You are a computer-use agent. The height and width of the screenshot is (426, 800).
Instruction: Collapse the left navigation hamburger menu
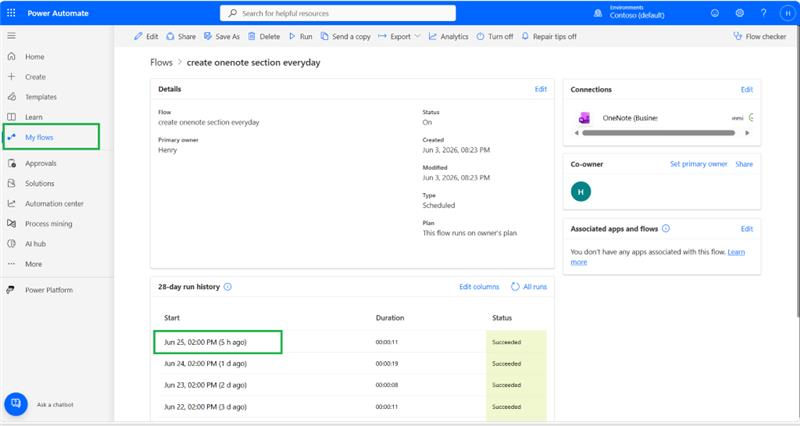pyautogui.click(x=11, y=36)
